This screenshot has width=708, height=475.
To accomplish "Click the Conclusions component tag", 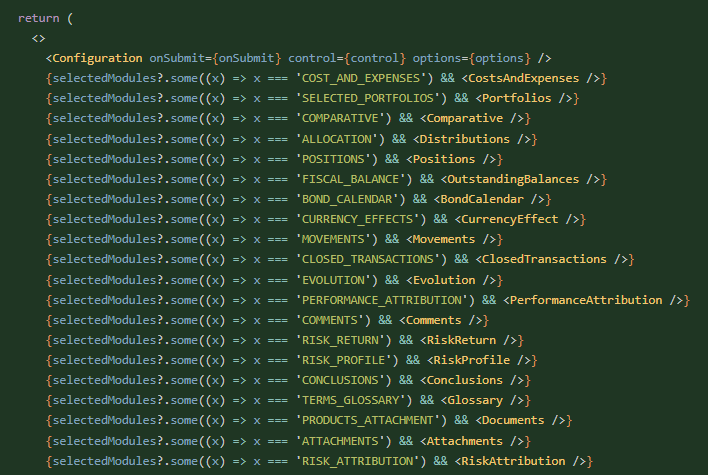I will tap(465, 380).
